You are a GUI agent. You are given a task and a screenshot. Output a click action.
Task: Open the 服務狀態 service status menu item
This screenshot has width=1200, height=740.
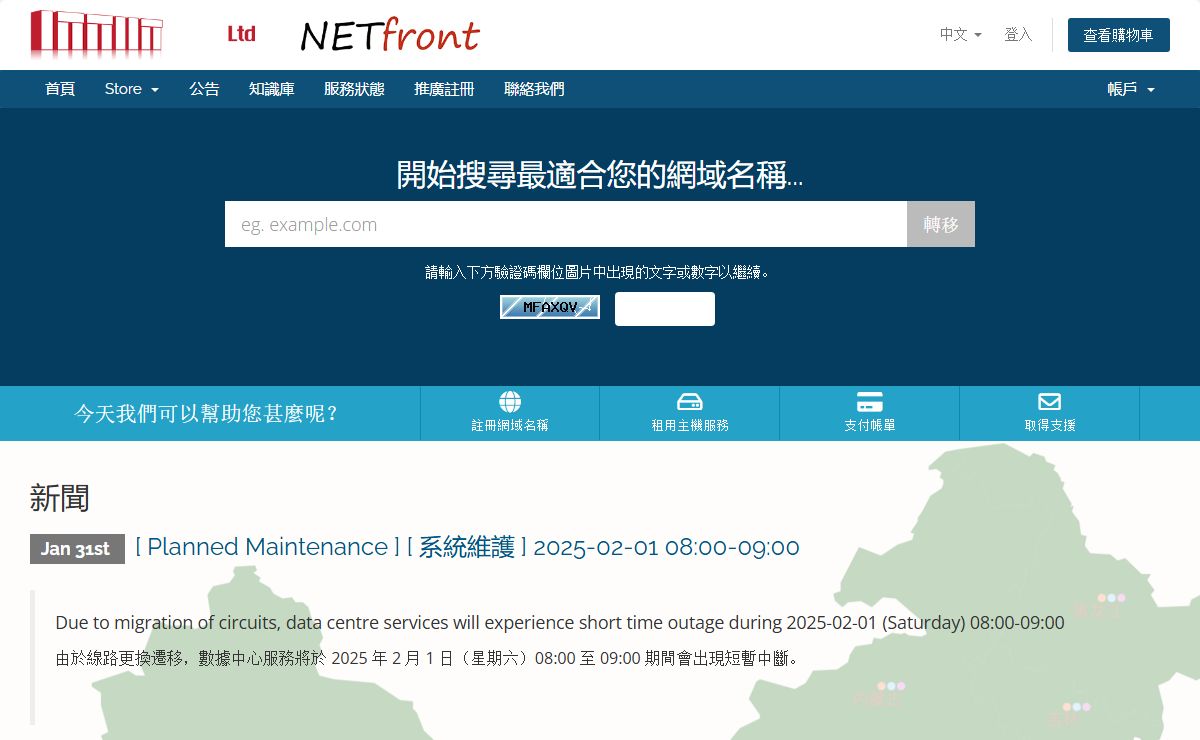pos(354,89)
